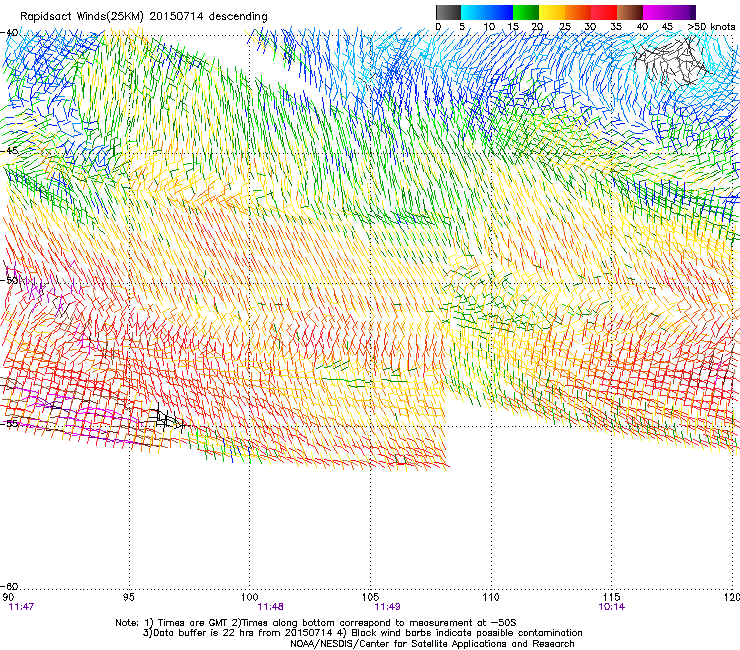The width and height of the screenshot is (740, 650).
Task: Click the '>50 knots' legend label
Action: coord(711,27)
